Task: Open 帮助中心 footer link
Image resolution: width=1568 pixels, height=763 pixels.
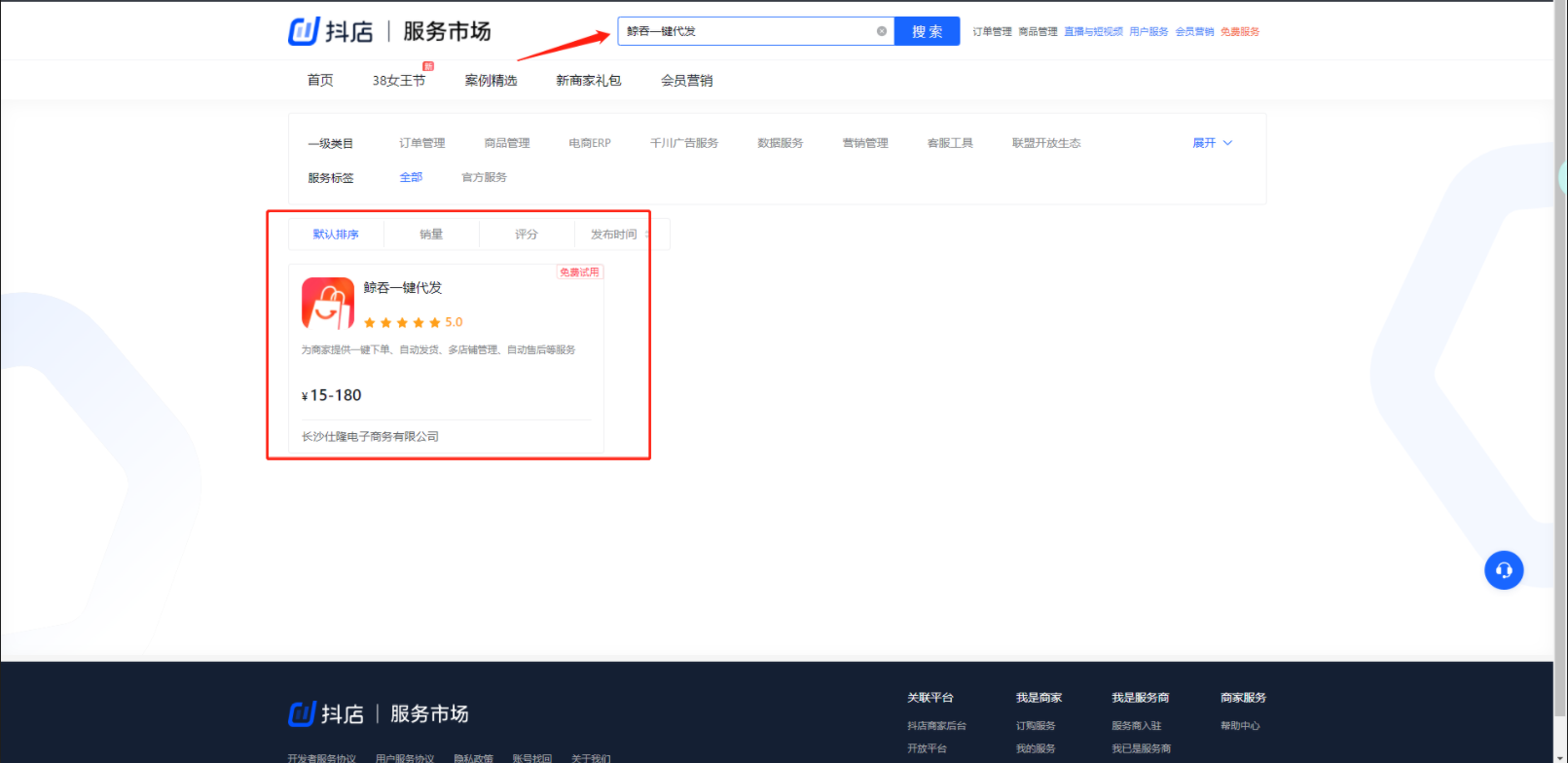Action: pyautogui.click(x=1240, y=726)
